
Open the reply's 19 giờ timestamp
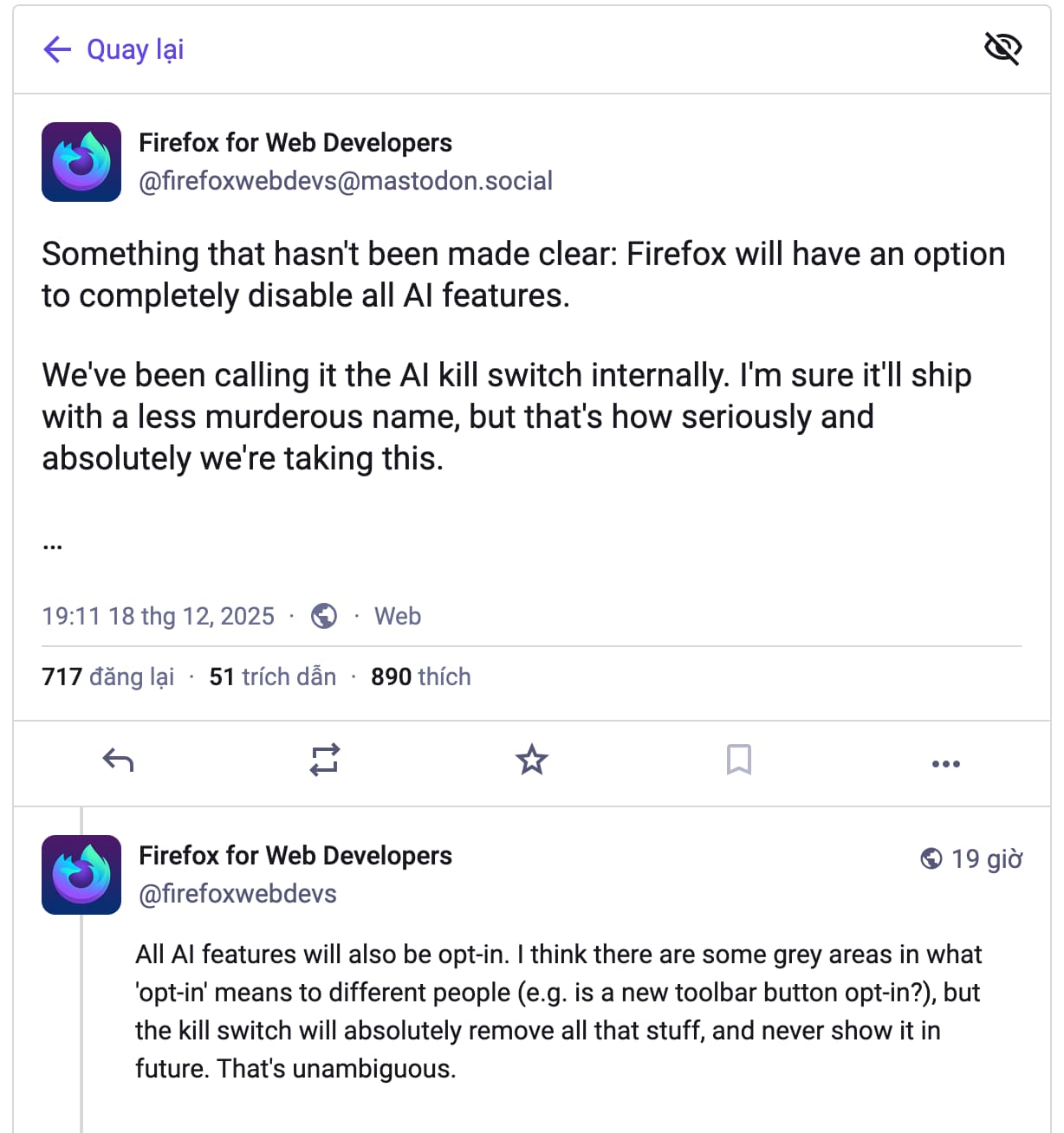(x=986, y=858)
